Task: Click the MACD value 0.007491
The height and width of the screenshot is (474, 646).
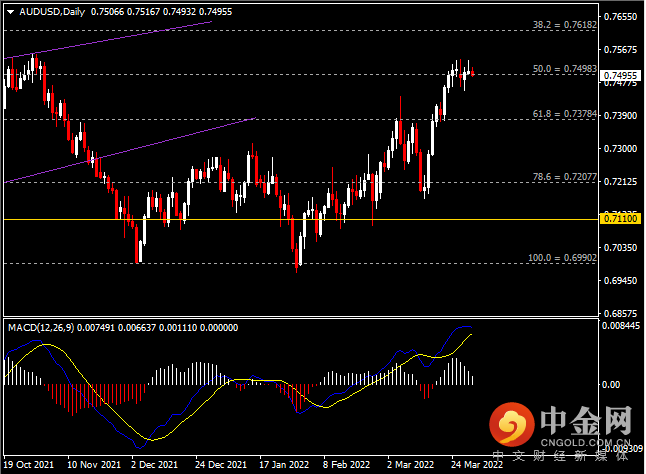Action: tap(96, 328)
